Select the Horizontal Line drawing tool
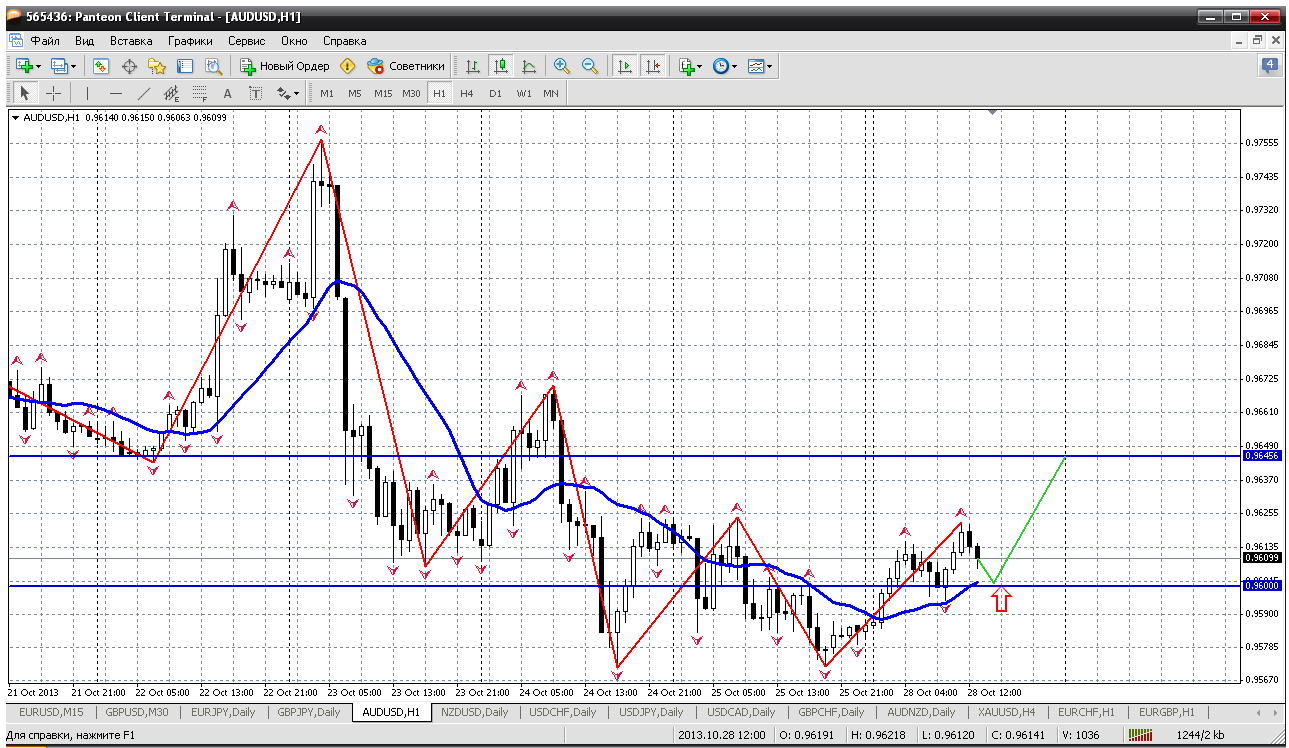Image resolution: width=1289 pixels, height=748 pixels. click(x=116, y=93)
